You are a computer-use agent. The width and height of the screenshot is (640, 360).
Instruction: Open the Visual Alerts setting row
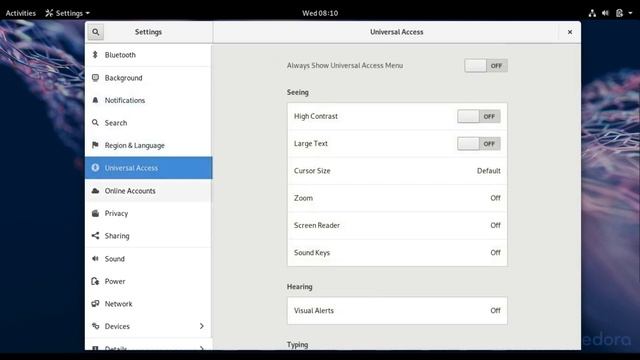397,311
